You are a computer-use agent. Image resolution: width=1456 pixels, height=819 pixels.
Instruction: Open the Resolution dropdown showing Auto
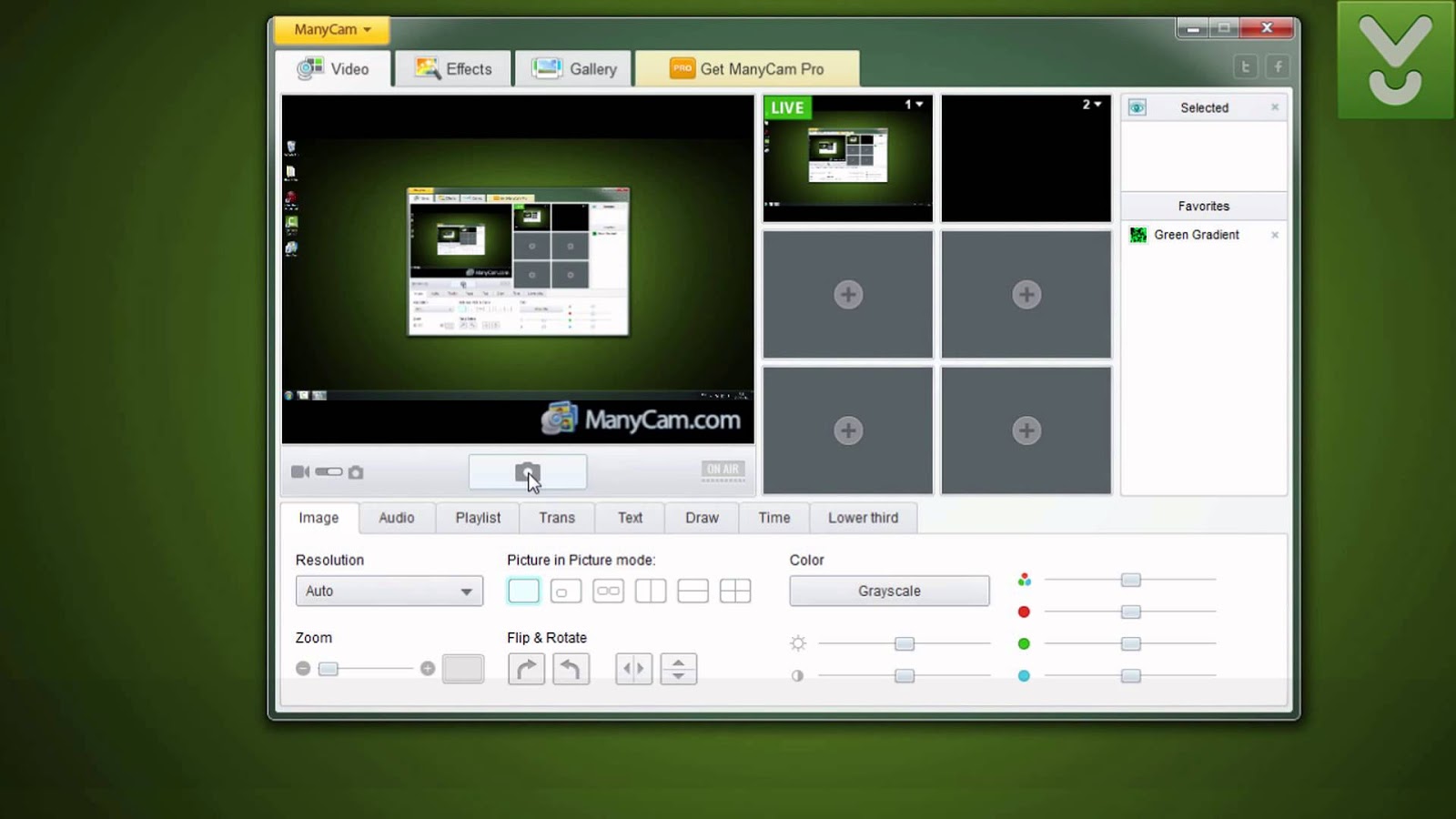389,591
